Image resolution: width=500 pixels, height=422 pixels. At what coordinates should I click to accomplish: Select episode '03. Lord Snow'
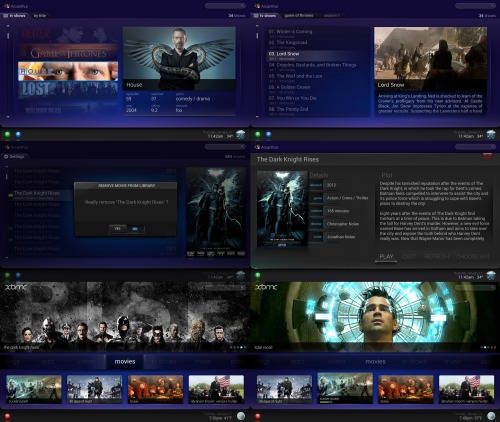tap(317, 56)
